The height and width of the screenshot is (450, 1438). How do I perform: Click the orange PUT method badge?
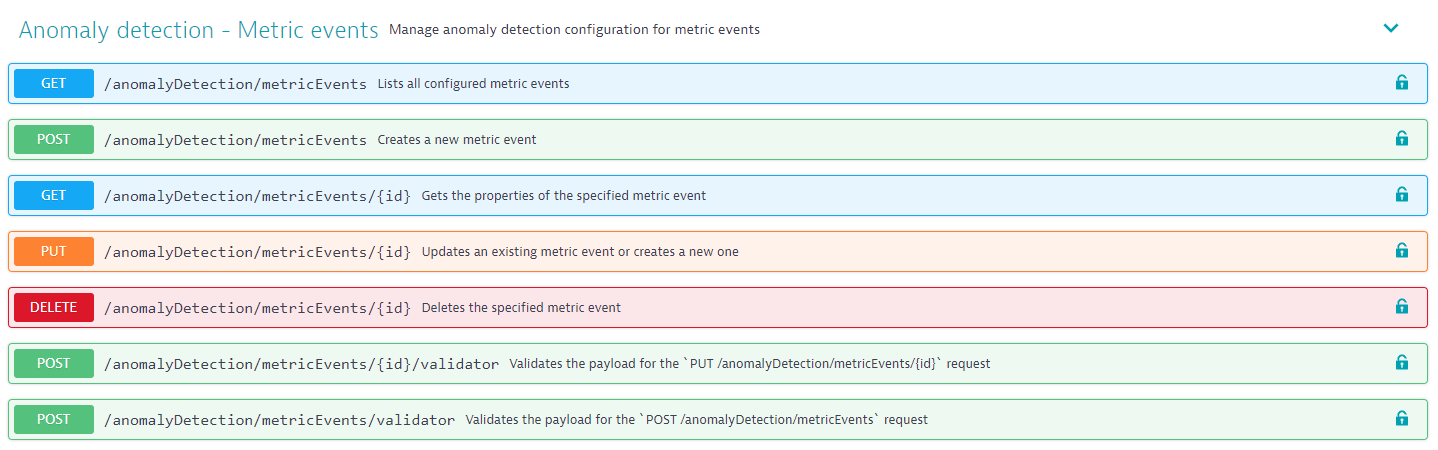pos(54,251)
